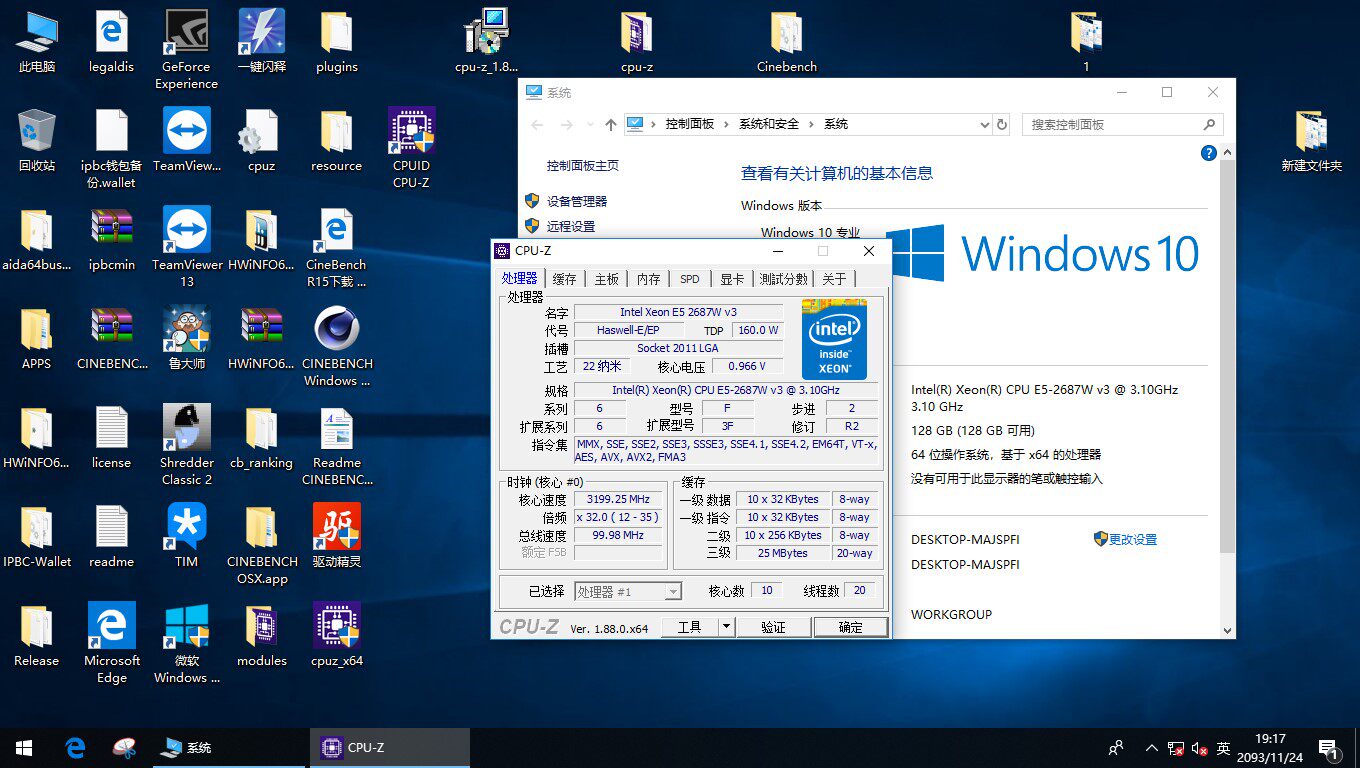Viewport: 1360px width, 768px height.
Task: Open the Windows Start menu
Action: tap(24, 747)
